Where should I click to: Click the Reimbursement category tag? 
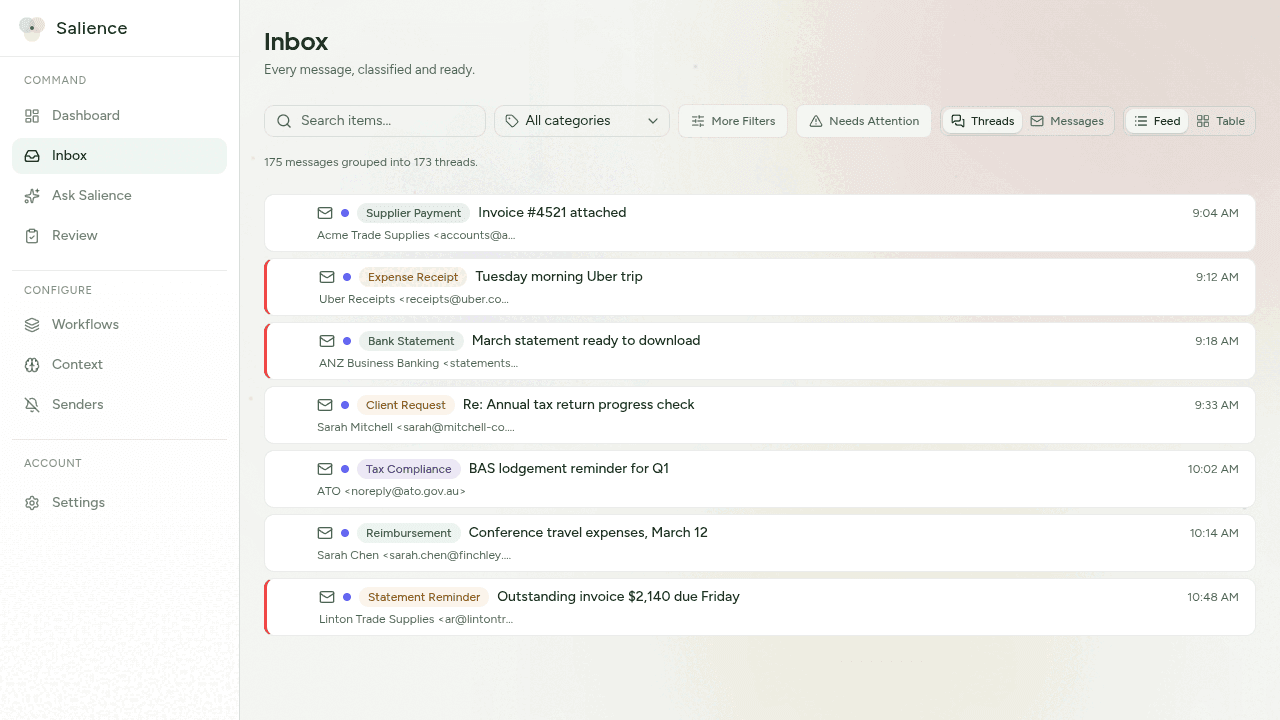tap(409, 533)
